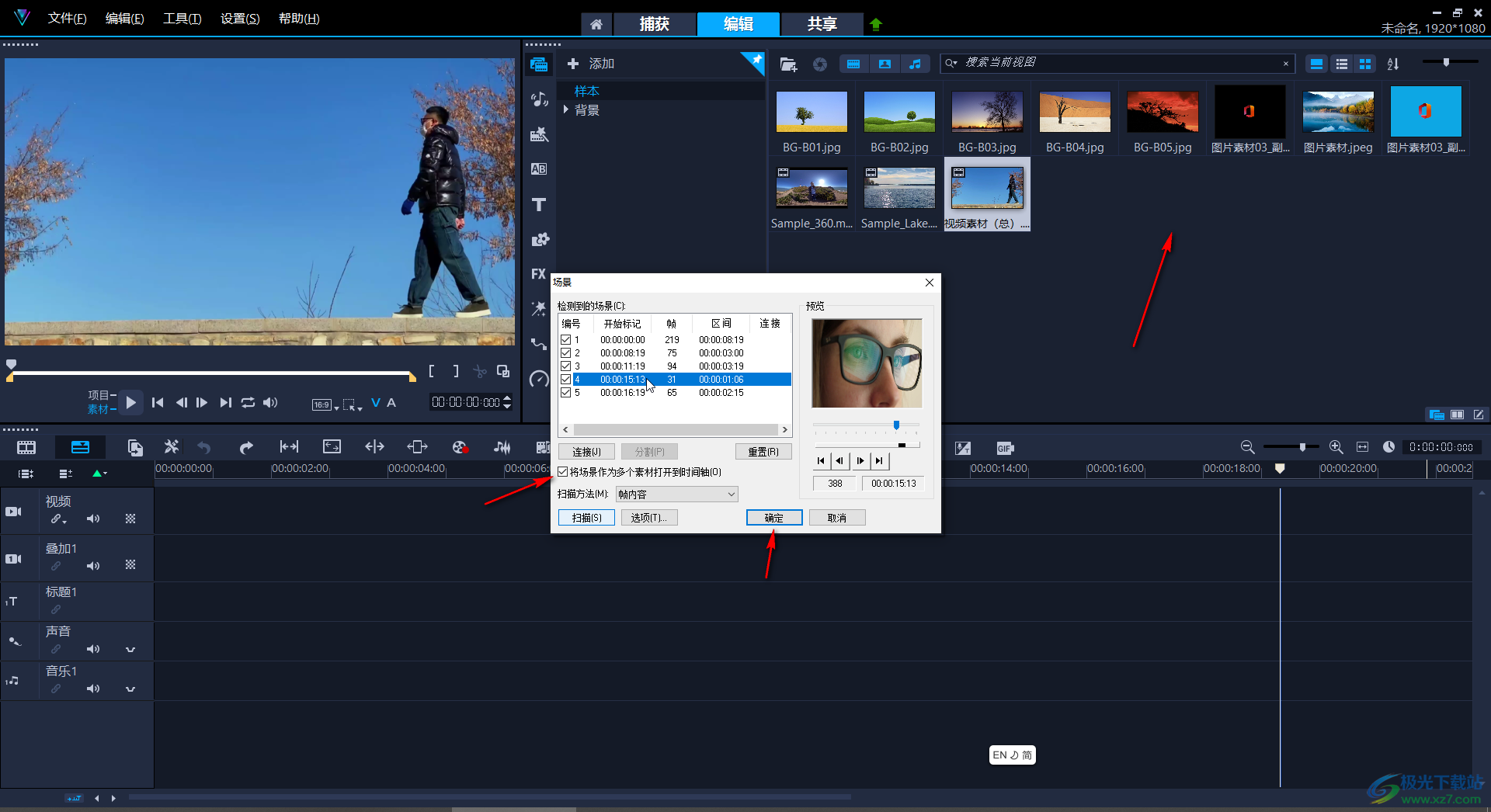Screen dimensions: 1491x812
Task: Uncheck scene 5 checkbox in scene list
Action: pos(566,393)
